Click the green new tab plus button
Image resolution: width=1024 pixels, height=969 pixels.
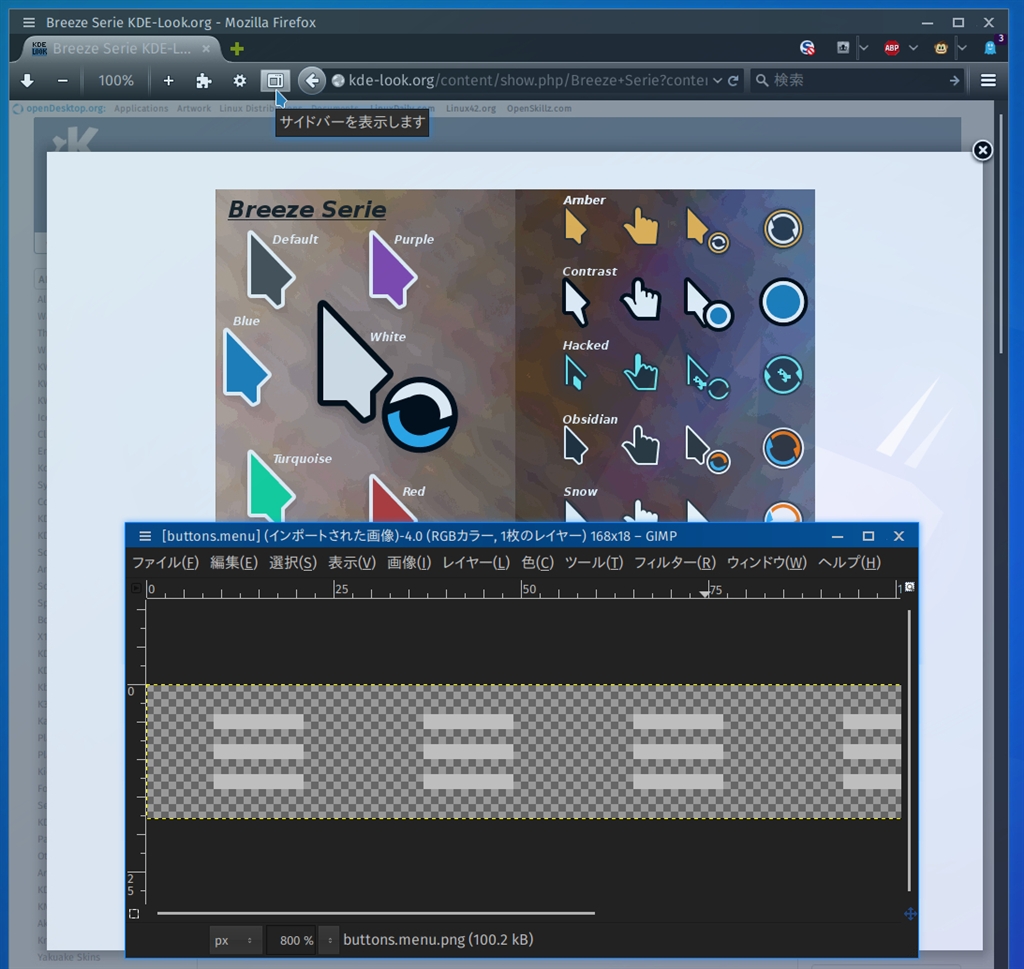[237, 48]
